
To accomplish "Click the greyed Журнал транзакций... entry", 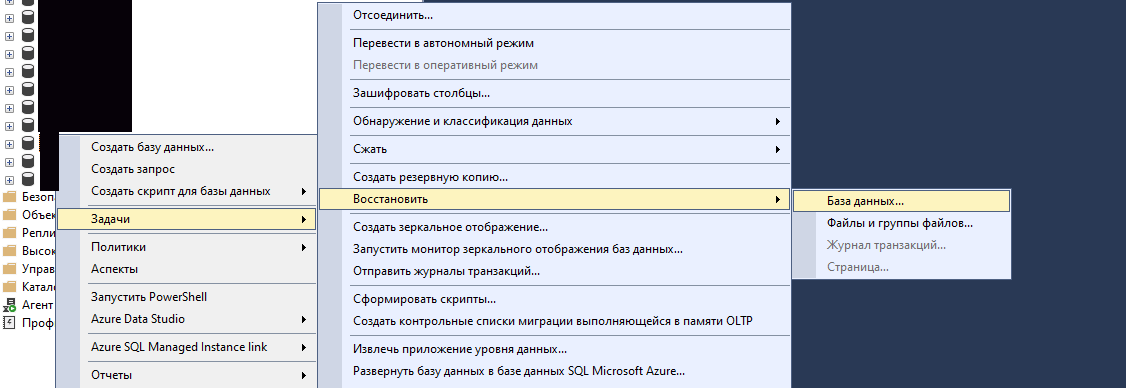I will 901,245.
